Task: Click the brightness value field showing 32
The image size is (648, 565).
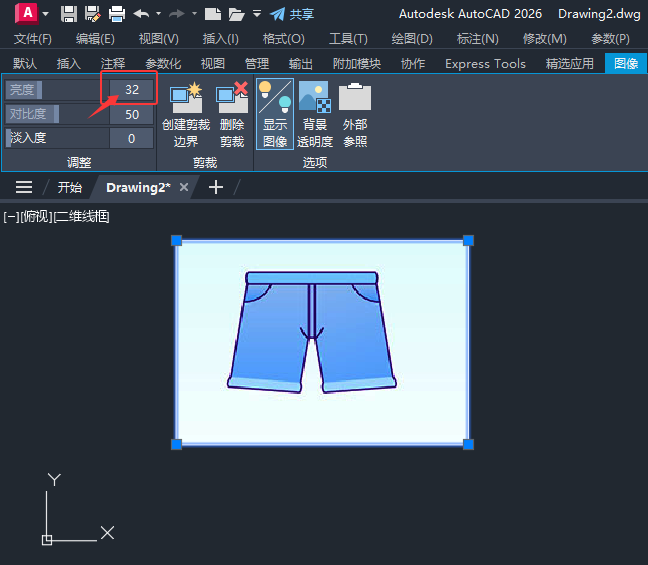Action: [132, 90]
